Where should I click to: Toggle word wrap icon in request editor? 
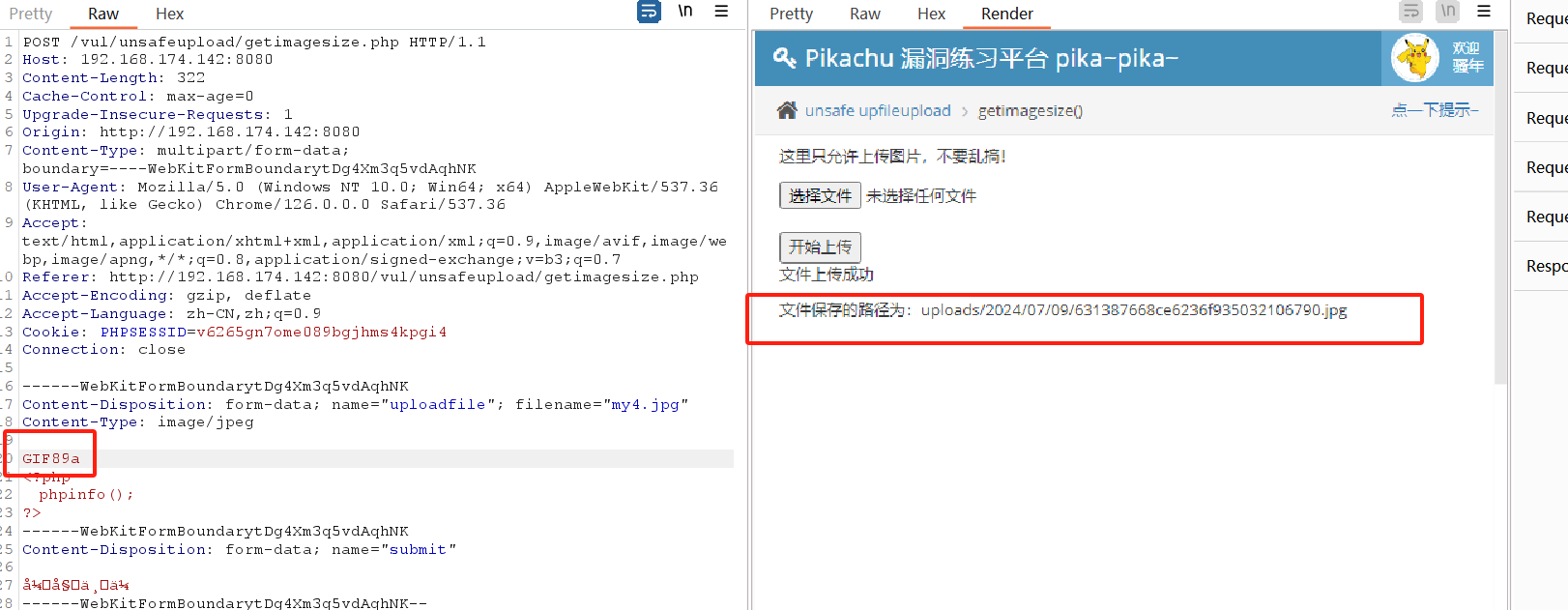pos(649,12)
